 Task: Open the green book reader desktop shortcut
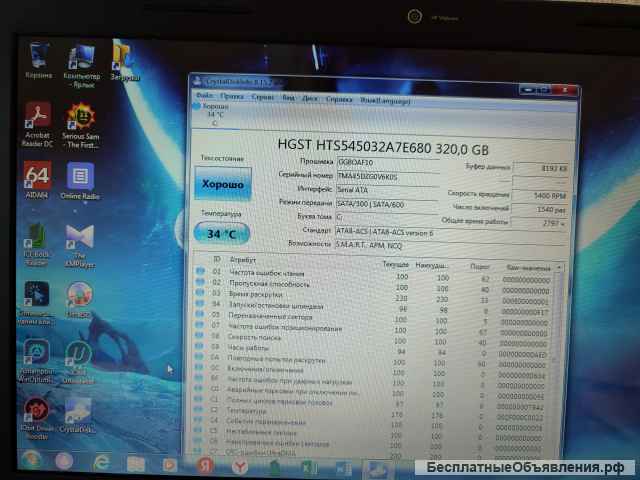(x=36, y=244)
